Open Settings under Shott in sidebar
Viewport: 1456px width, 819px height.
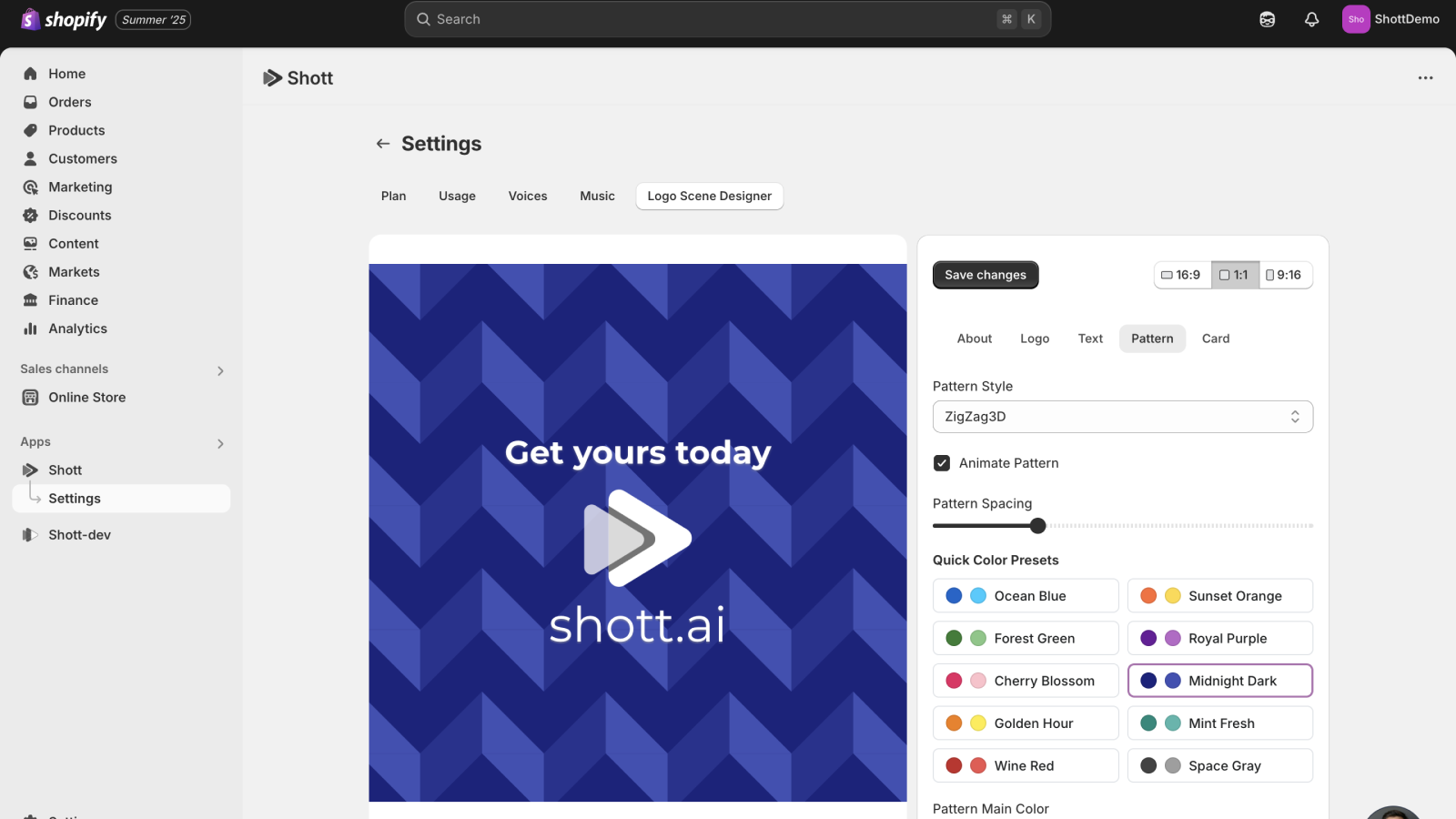[121, 499]
